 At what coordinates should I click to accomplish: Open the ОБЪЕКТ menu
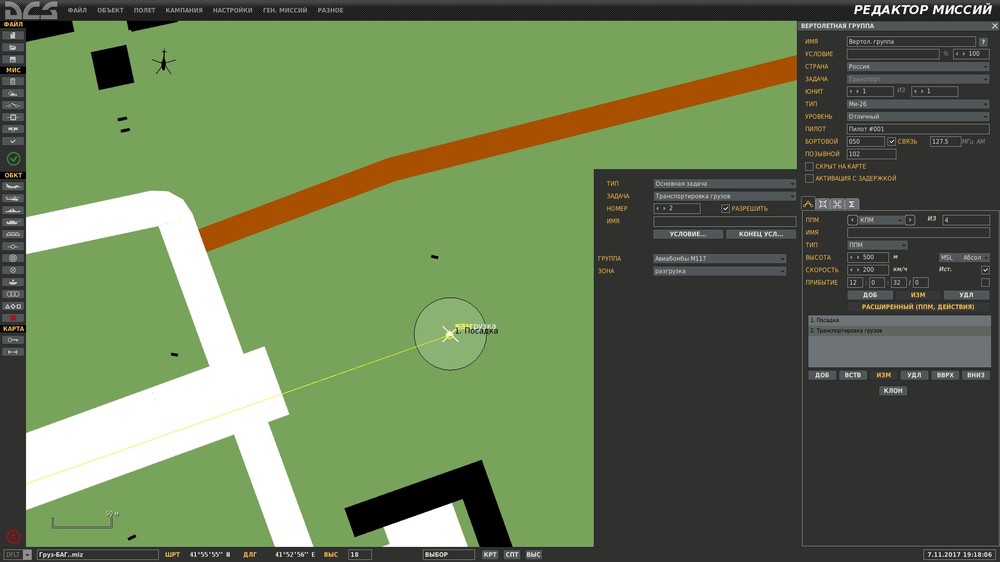click(110, 10)
